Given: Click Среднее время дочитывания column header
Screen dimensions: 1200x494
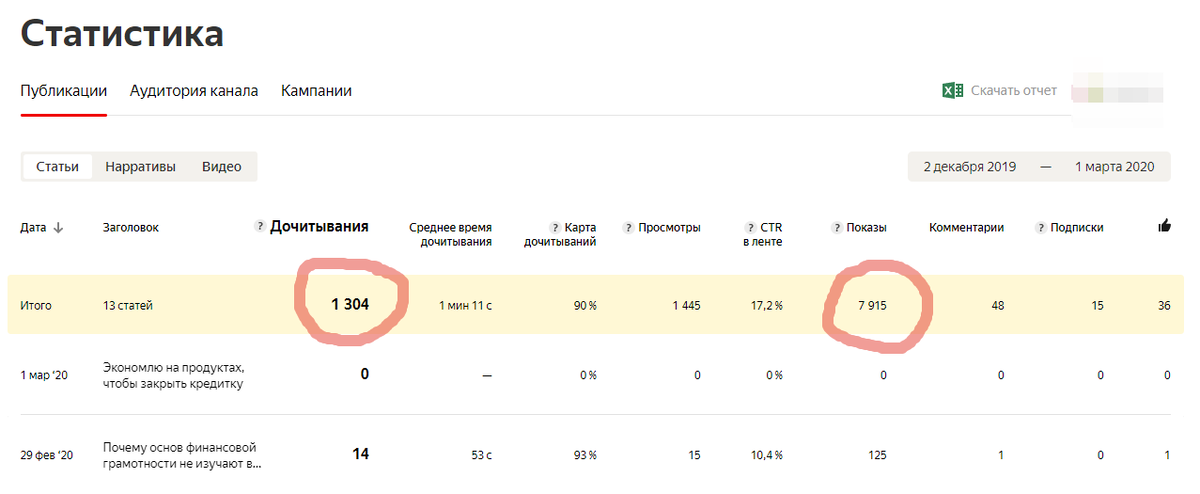Looking at the screenshot, I should pos(450,234).
